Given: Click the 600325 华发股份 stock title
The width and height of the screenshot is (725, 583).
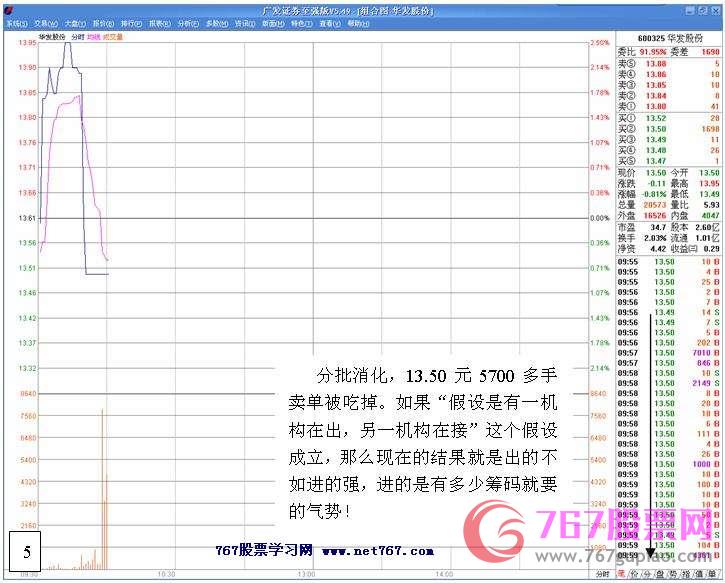Looking at the screenshot, I should coord(670,38).
